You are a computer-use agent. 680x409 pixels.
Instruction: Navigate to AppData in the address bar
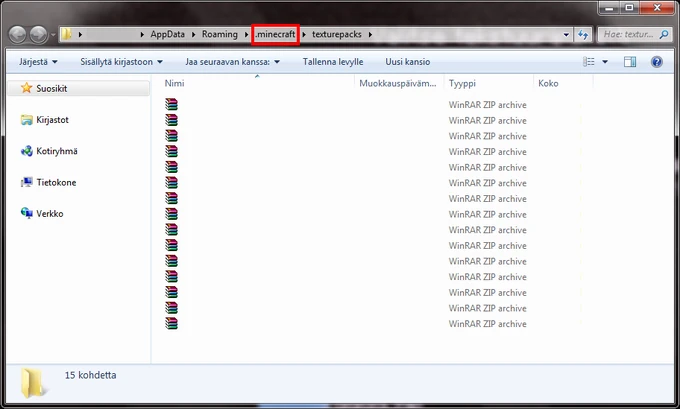(x=167, y=34)
